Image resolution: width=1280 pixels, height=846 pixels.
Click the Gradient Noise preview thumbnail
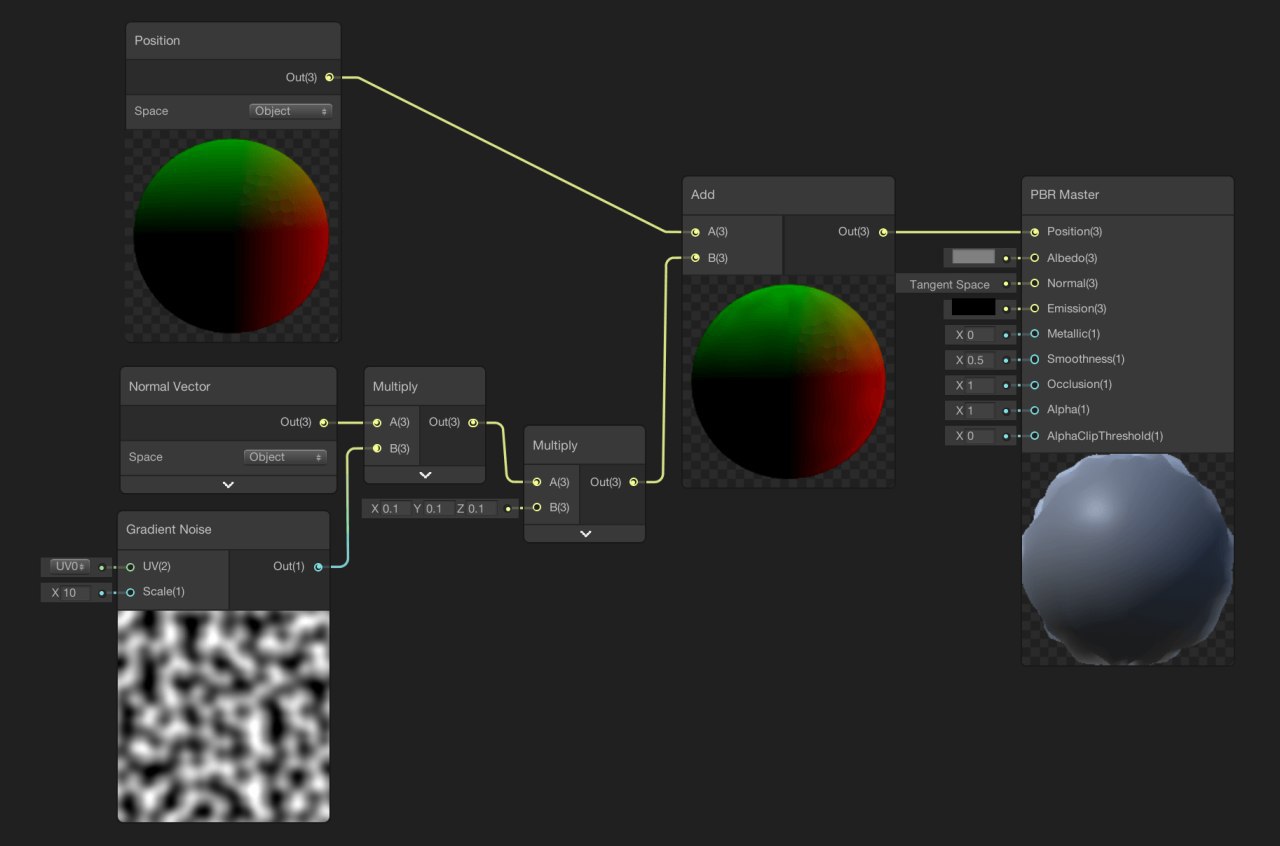(x=224, y=716)
